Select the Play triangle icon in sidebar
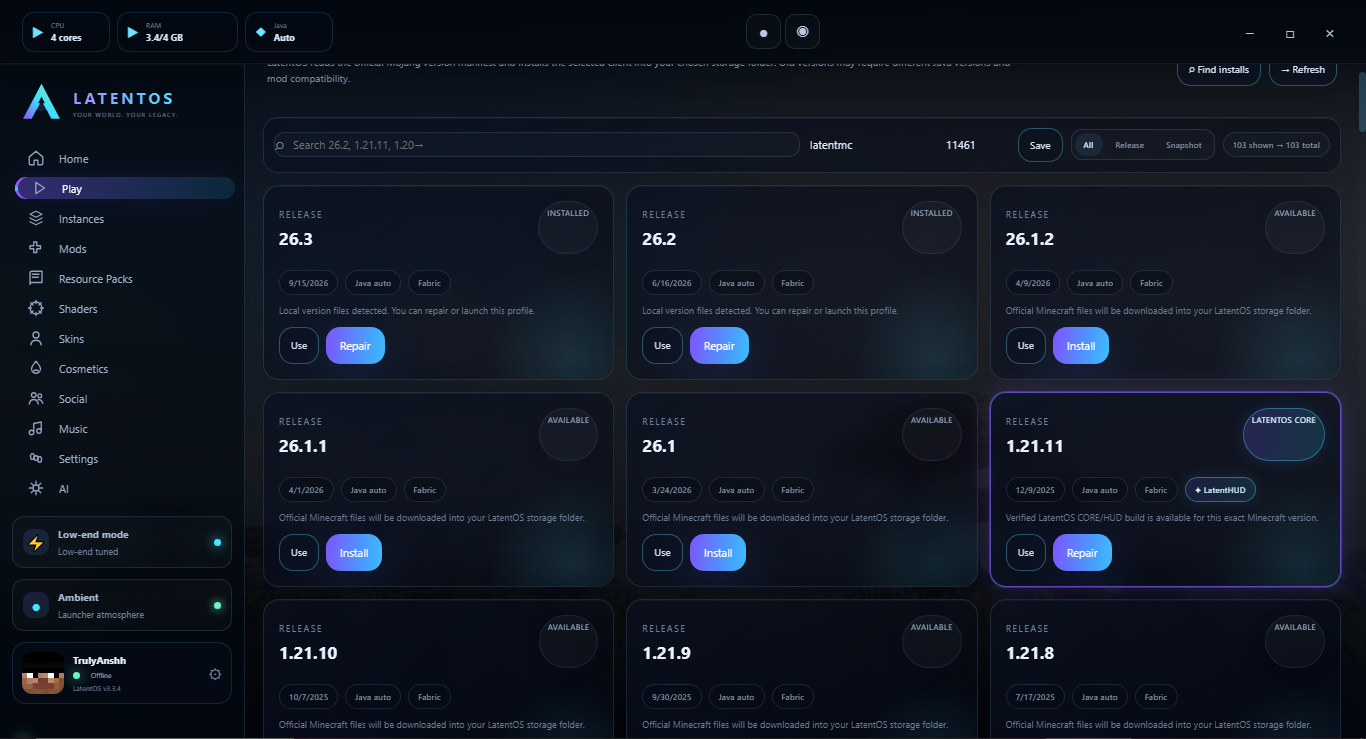This screenshot has height=739, width=1366. pos(39,188)
